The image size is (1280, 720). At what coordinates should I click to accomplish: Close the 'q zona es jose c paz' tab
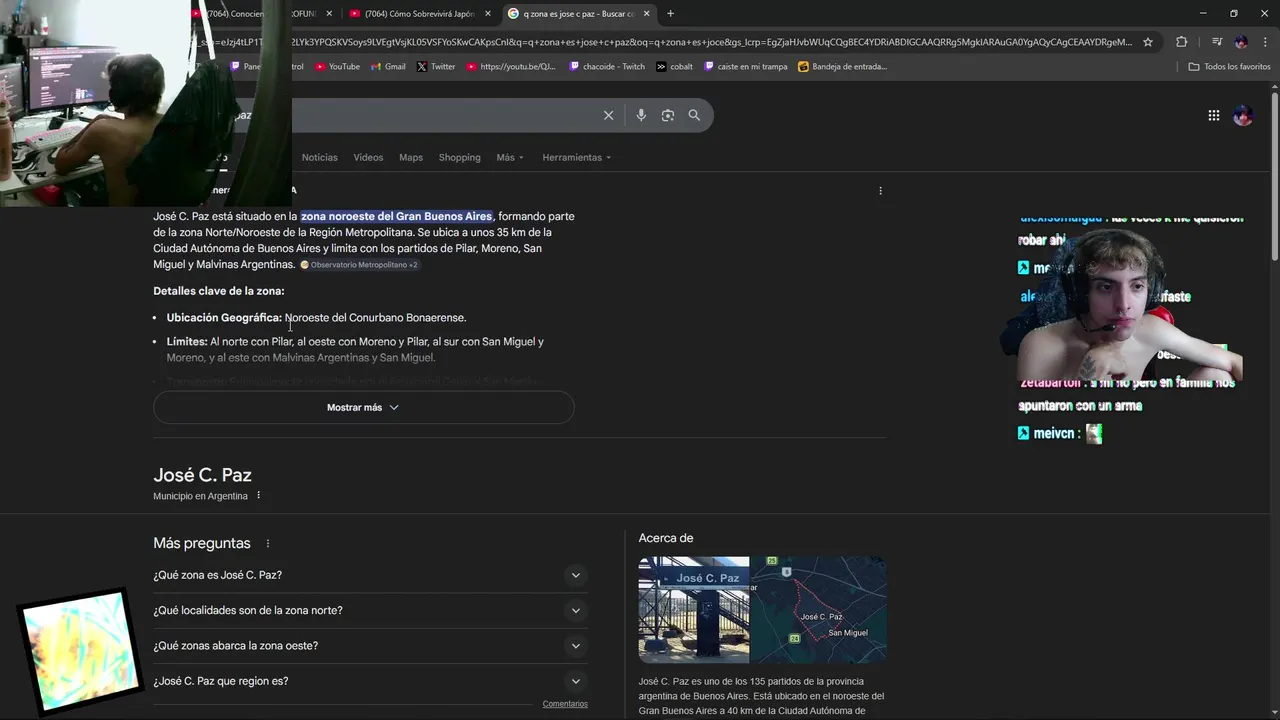[x=647, y=14]
